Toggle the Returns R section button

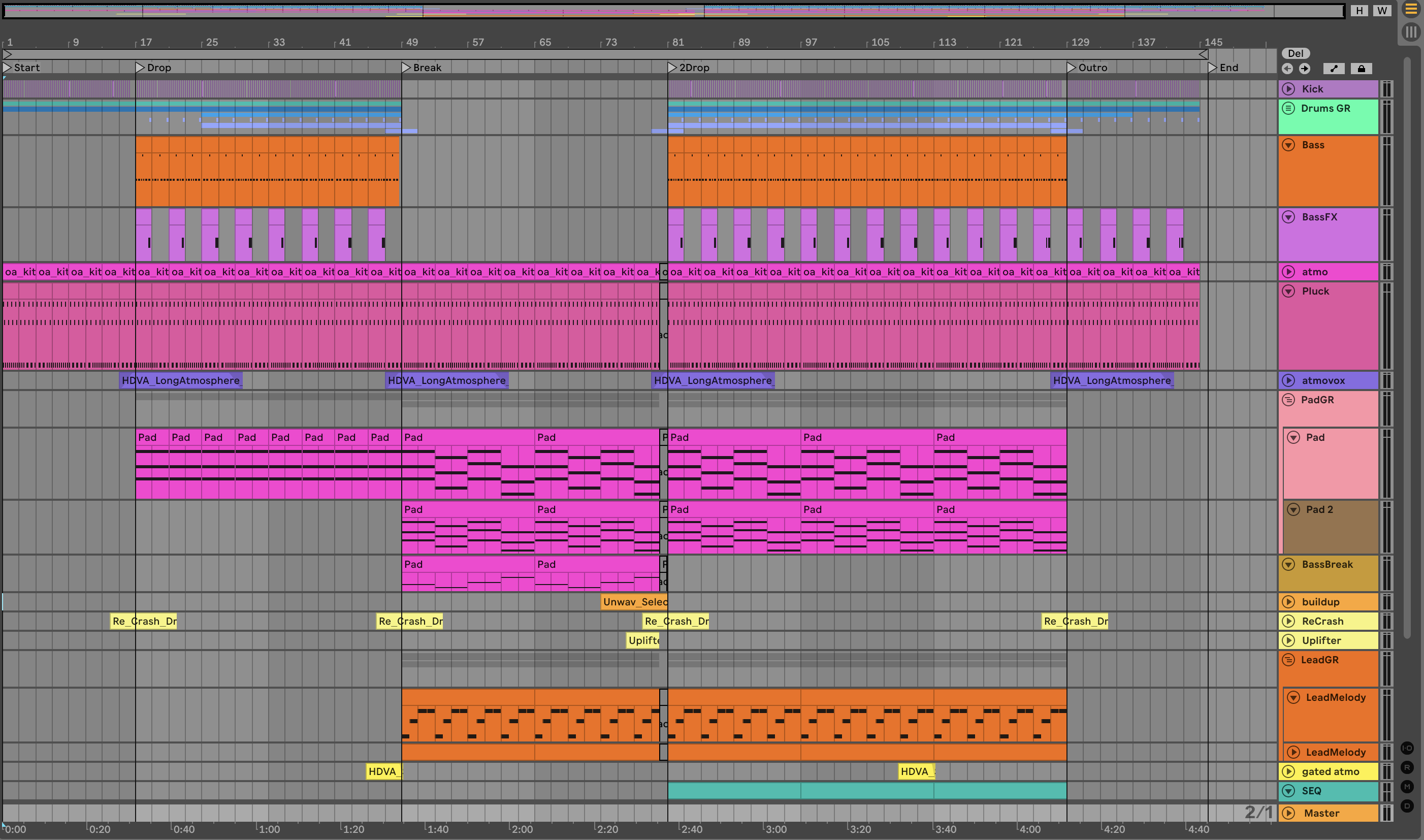(x=1407, y=767)
